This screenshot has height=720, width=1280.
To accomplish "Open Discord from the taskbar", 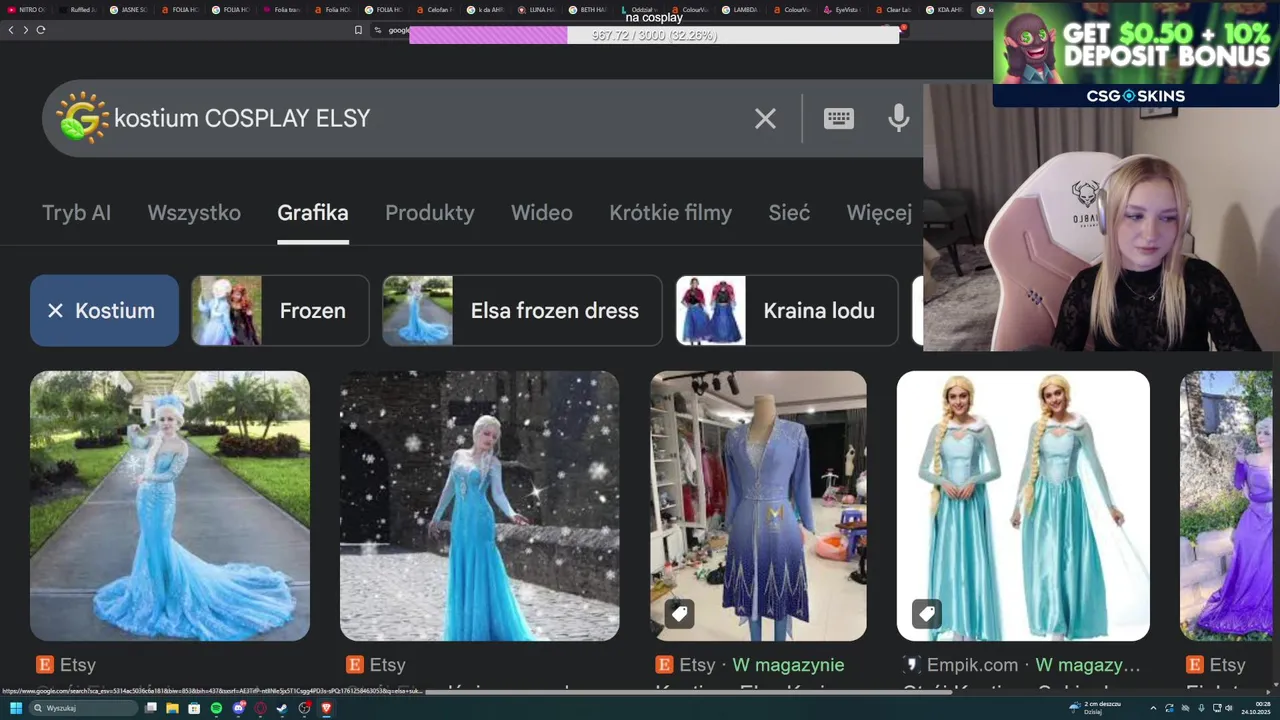I will [x=239, y=708].
